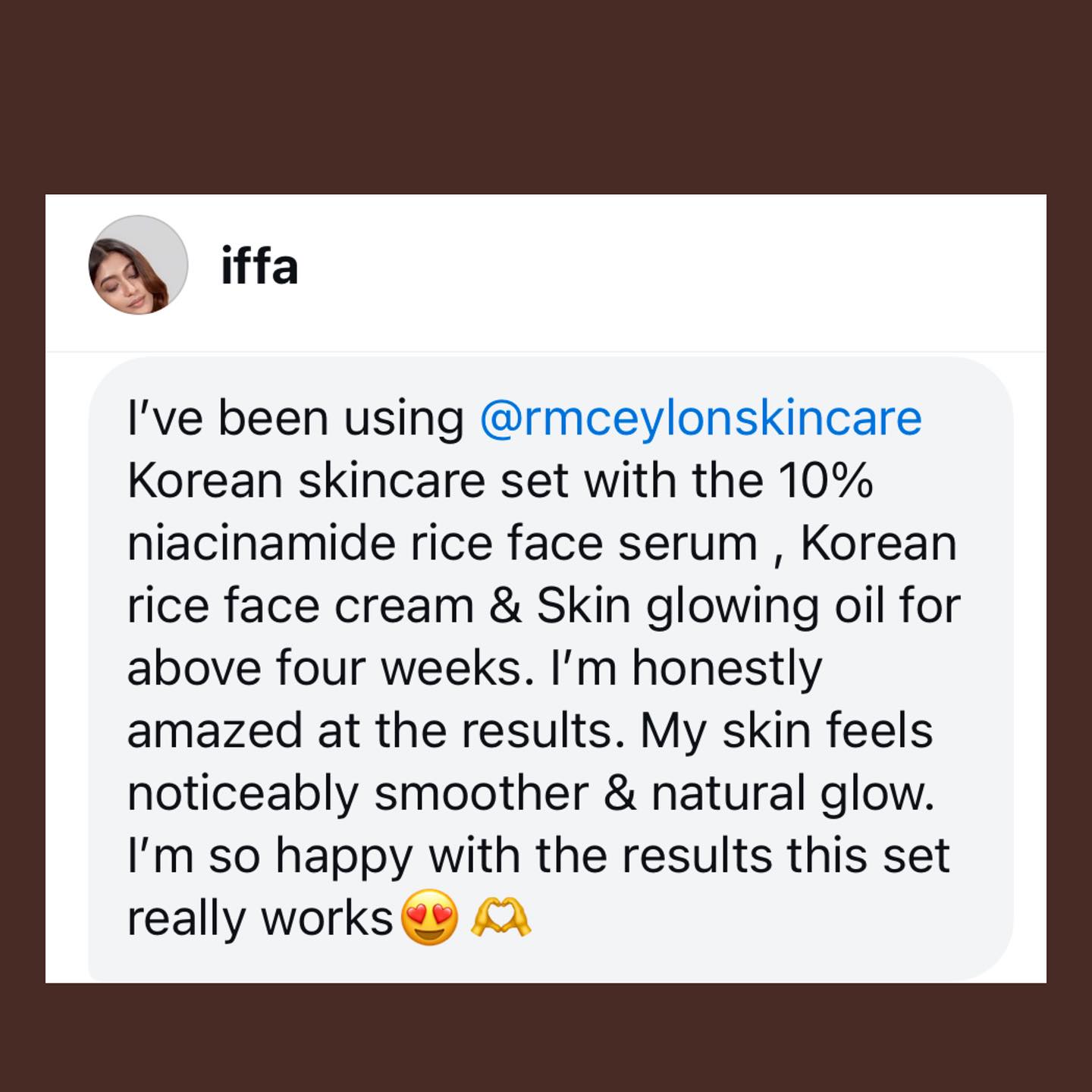This screenshot has height=1092, width=1092.
Task: Click the username iffa
Action: (259, 266)
